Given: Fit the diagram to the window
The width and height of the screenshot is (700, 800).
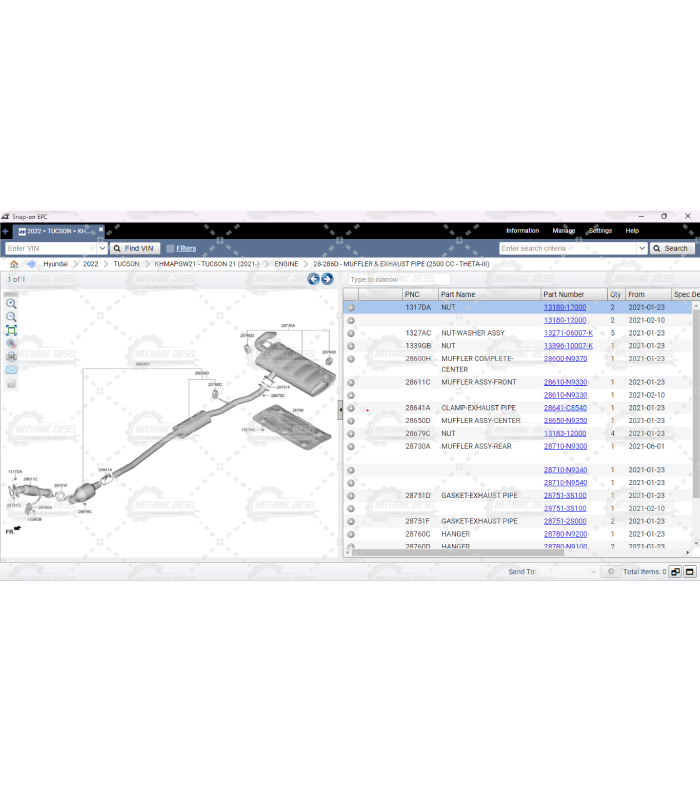Looking at the screenshot, I should (11, 330).
